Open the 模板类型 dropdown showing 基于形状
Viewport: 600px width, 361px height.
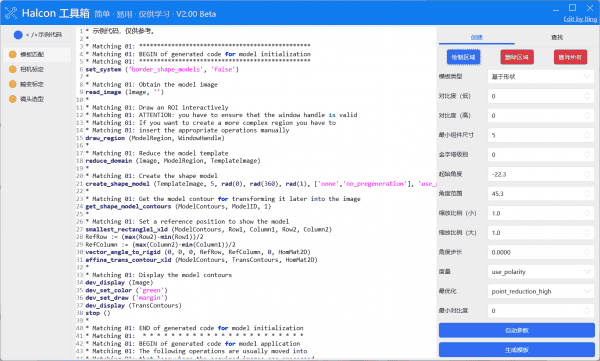point(541,77)
